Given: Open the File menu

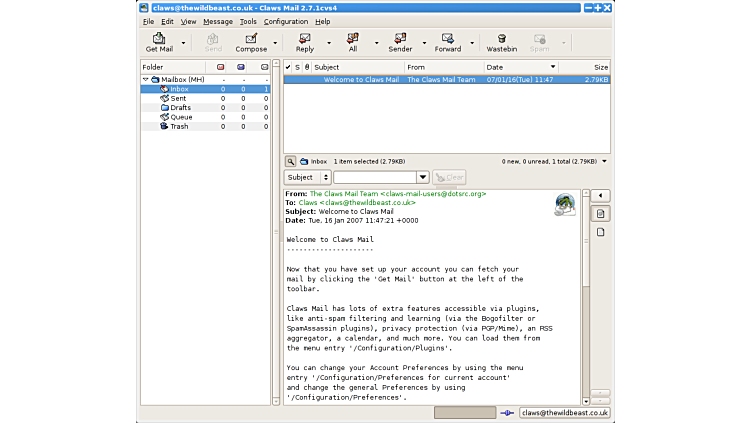Looking at the screenshot, I should [x=148, y=22].
